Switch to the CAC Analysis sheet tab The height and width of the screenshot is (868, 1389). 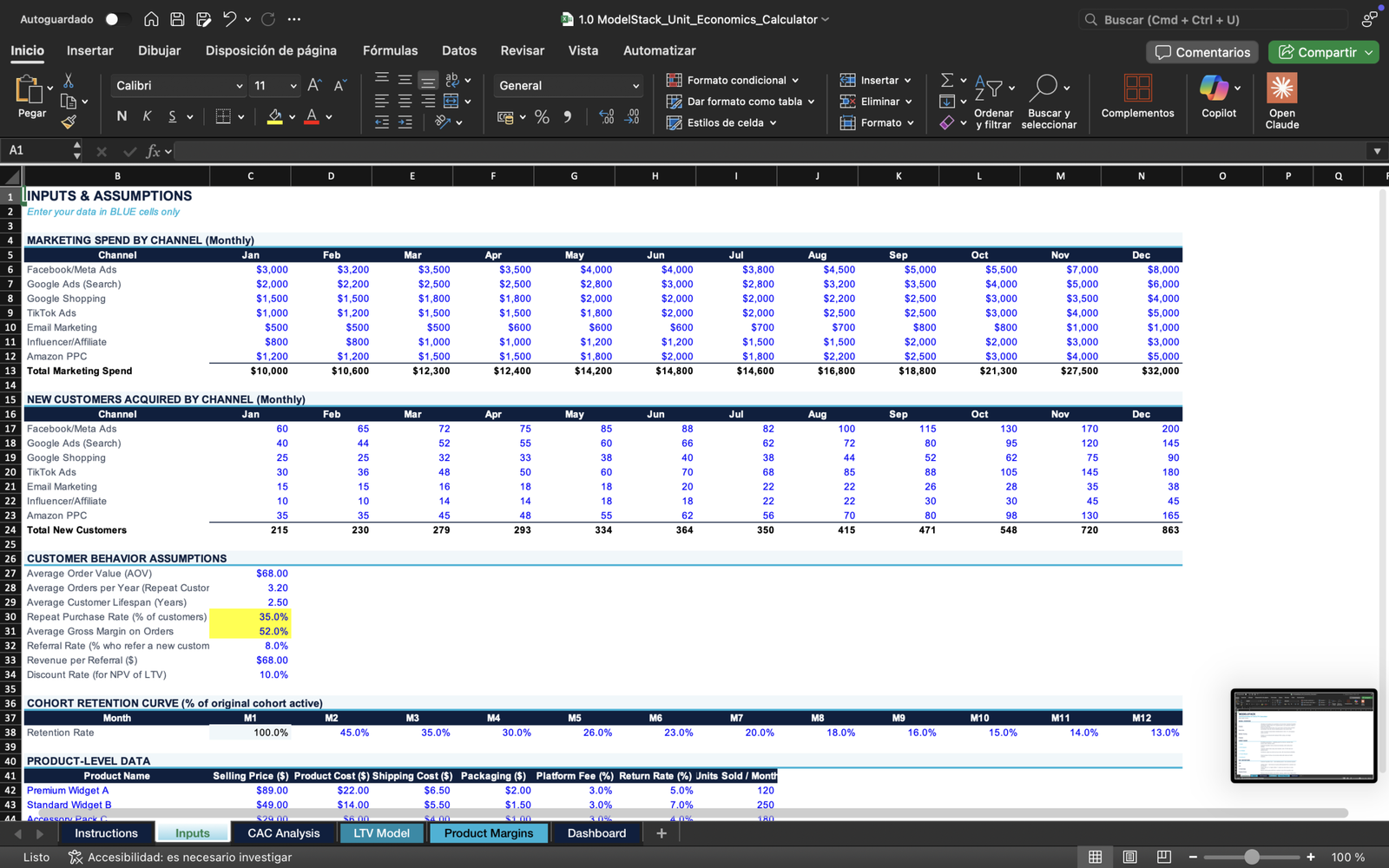tap(283, 833)
